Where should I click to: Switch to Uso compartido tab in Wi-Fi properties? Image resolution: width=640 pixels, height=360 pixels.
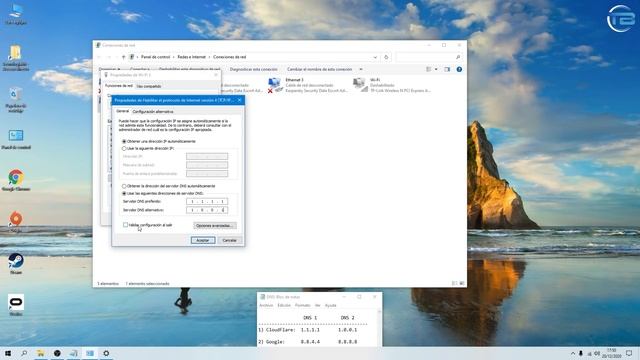tap(149, 86)
